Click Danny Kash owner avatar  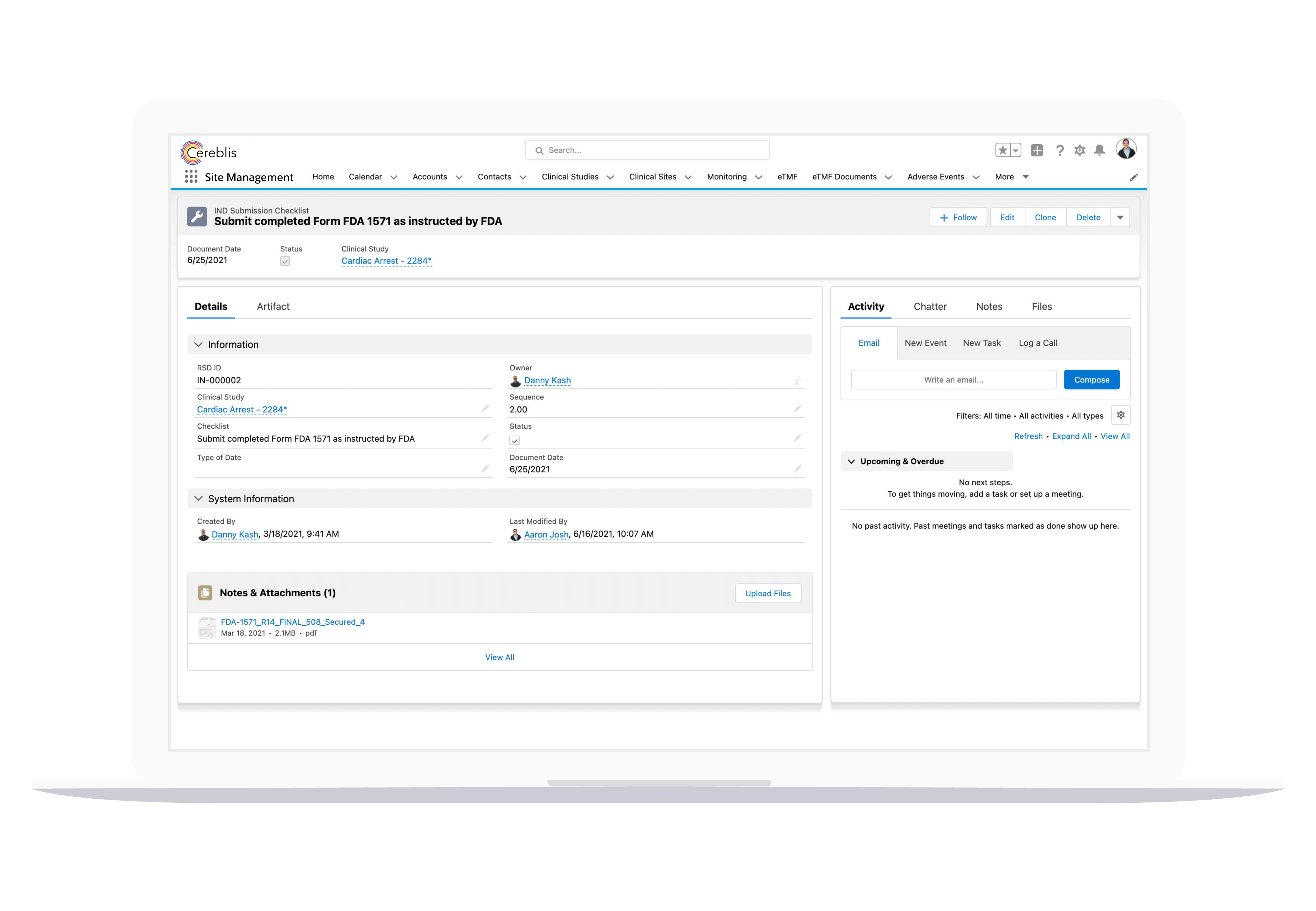(x=515, y=381)
